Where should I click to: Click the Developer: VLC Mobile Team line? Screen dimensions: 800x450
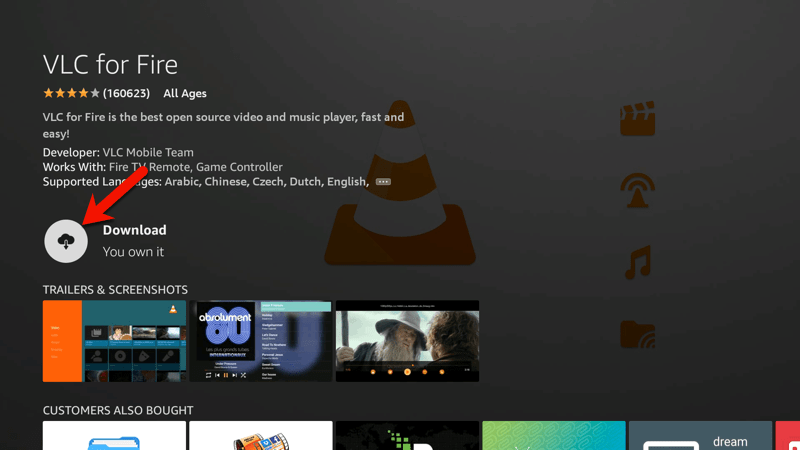tap(118, 153)
